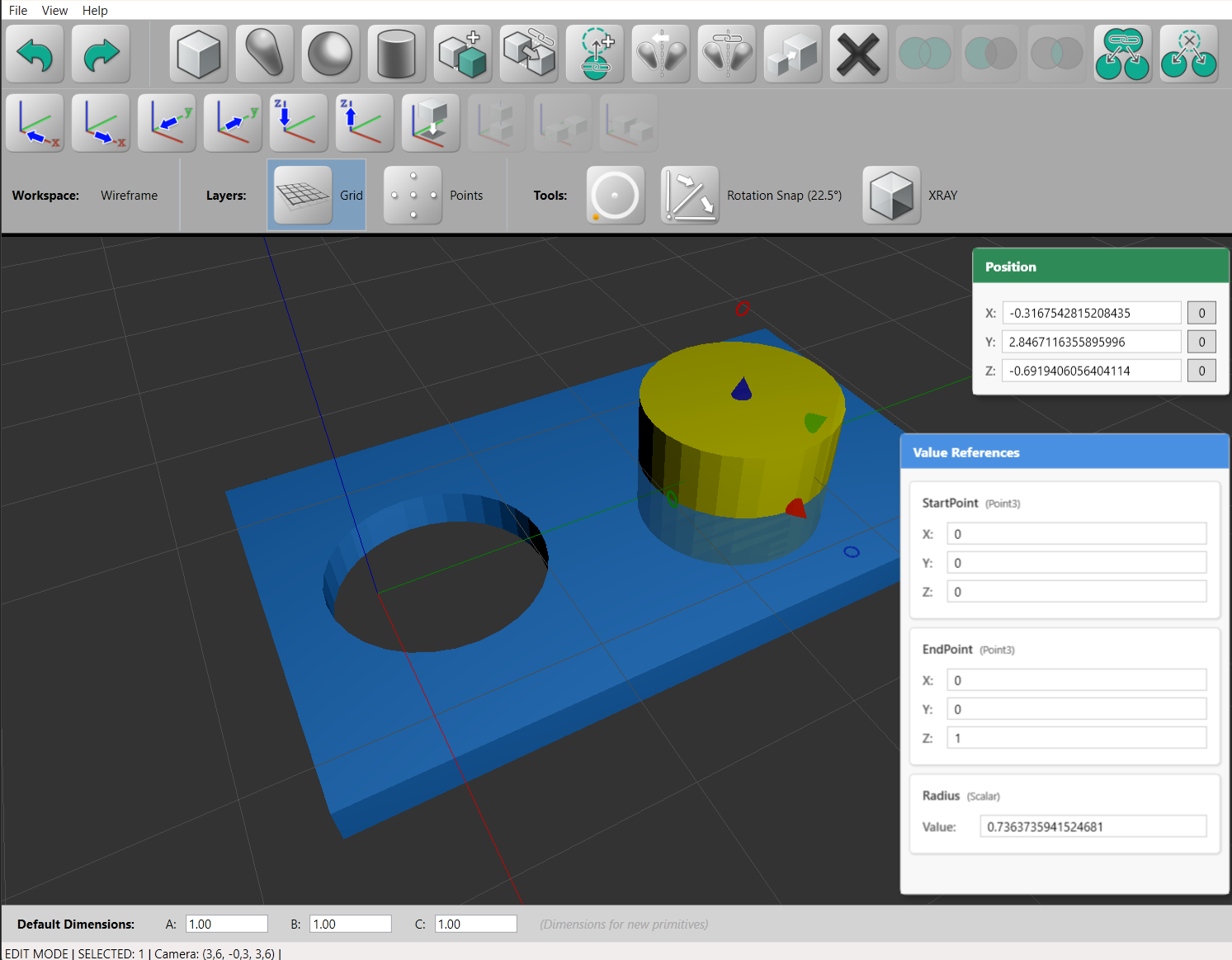Select the cube primitive tool

[198, 53]
